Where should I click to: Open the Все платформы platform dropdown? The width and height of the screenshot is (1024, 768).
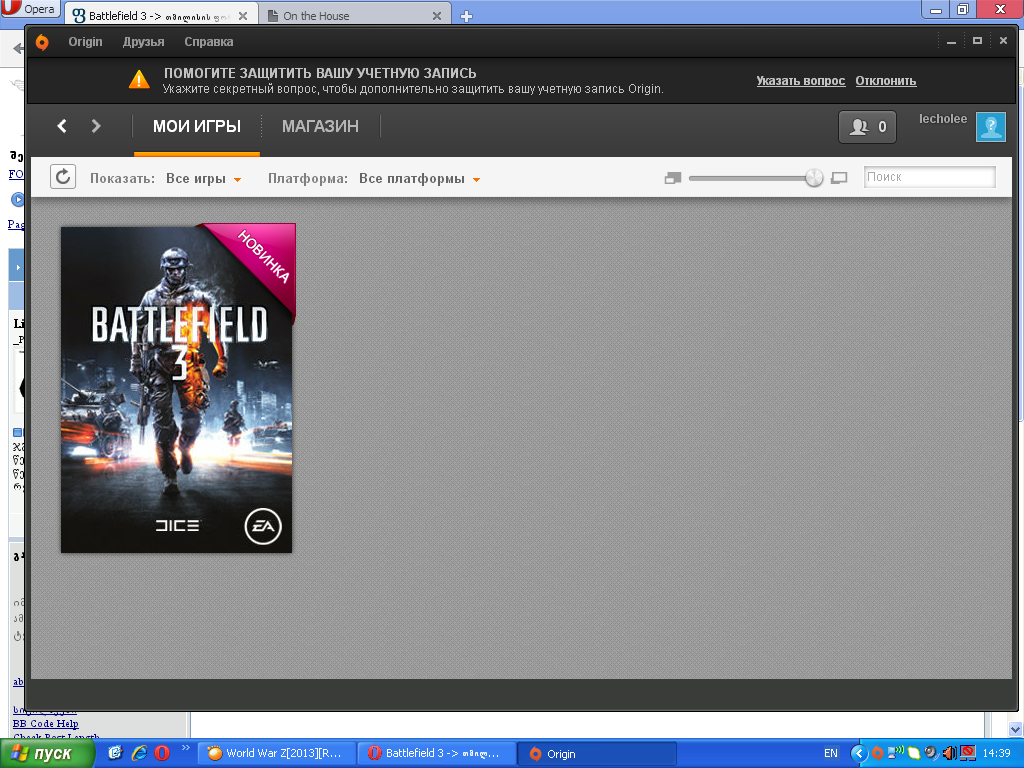point(420,179)
